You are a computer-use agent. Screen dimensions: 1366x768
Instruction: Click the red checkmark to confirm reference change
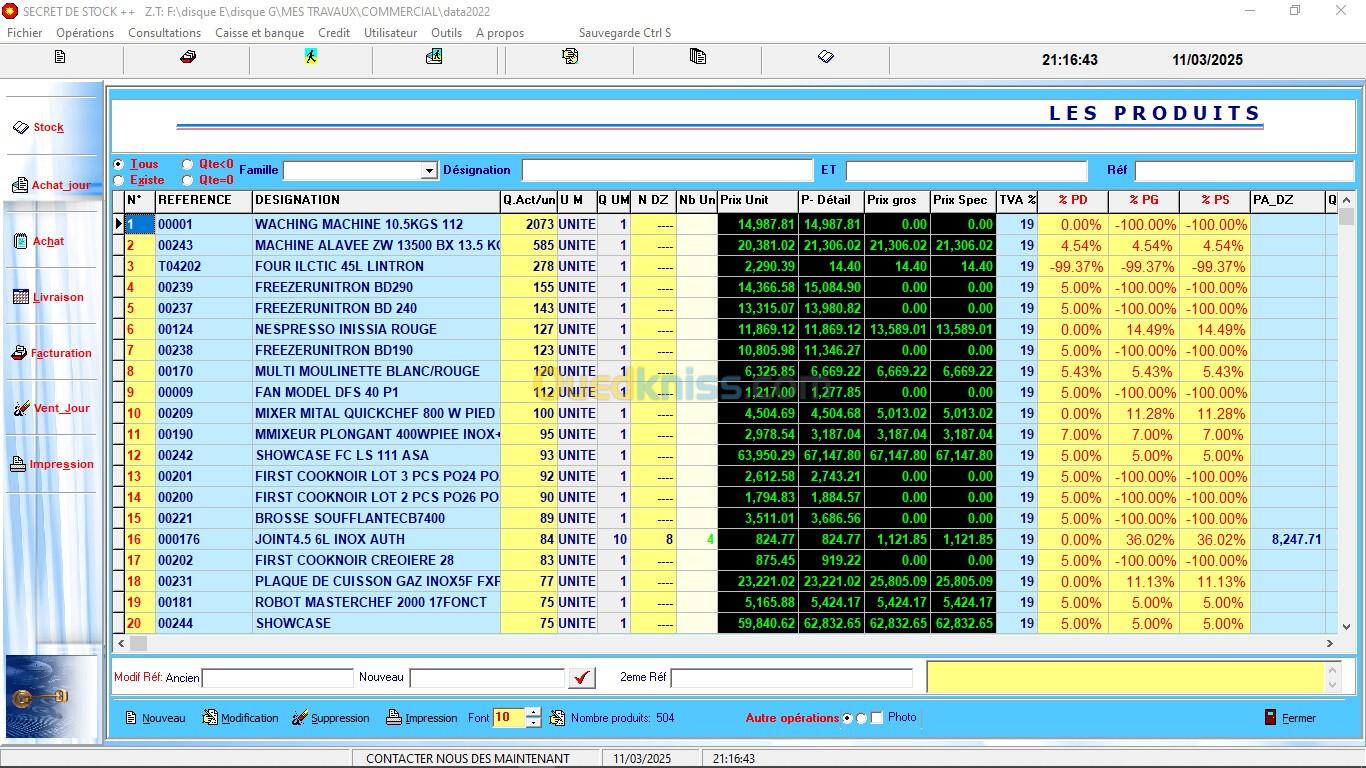pyautogui.click(x=581, y=678)
